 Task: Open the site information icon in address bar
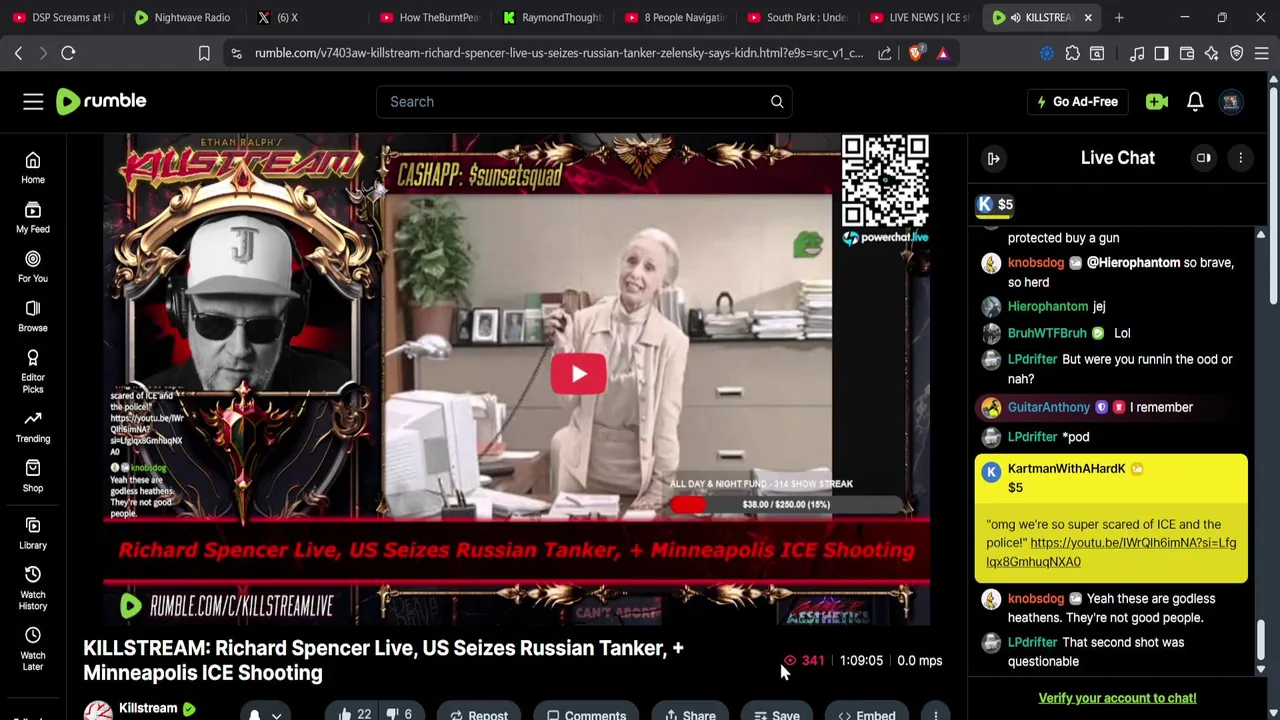coord(236,53)
